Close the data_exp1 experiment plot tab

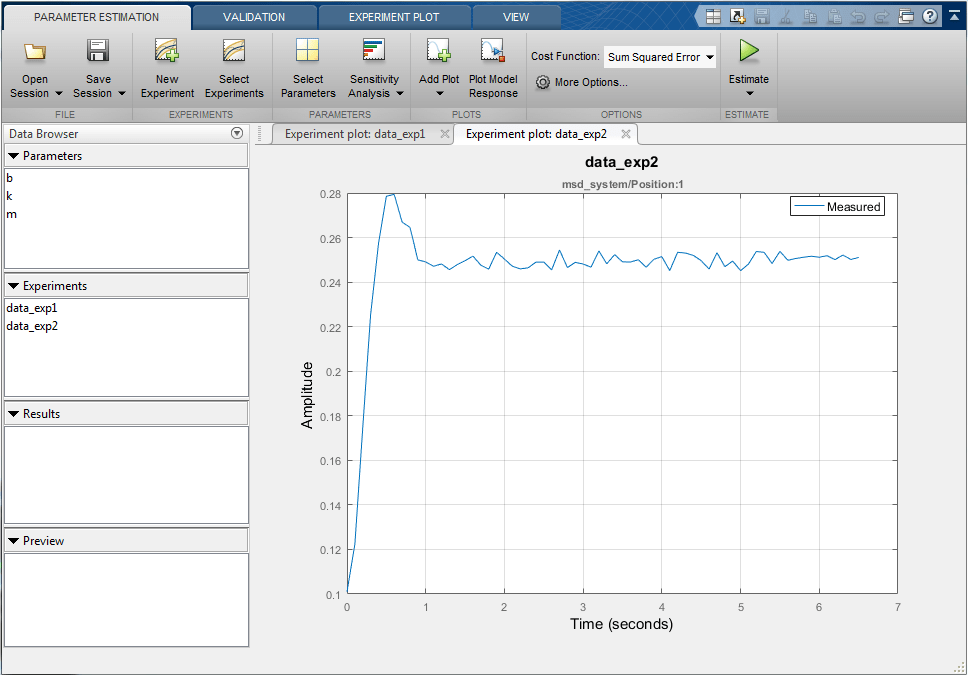point(444,134)
